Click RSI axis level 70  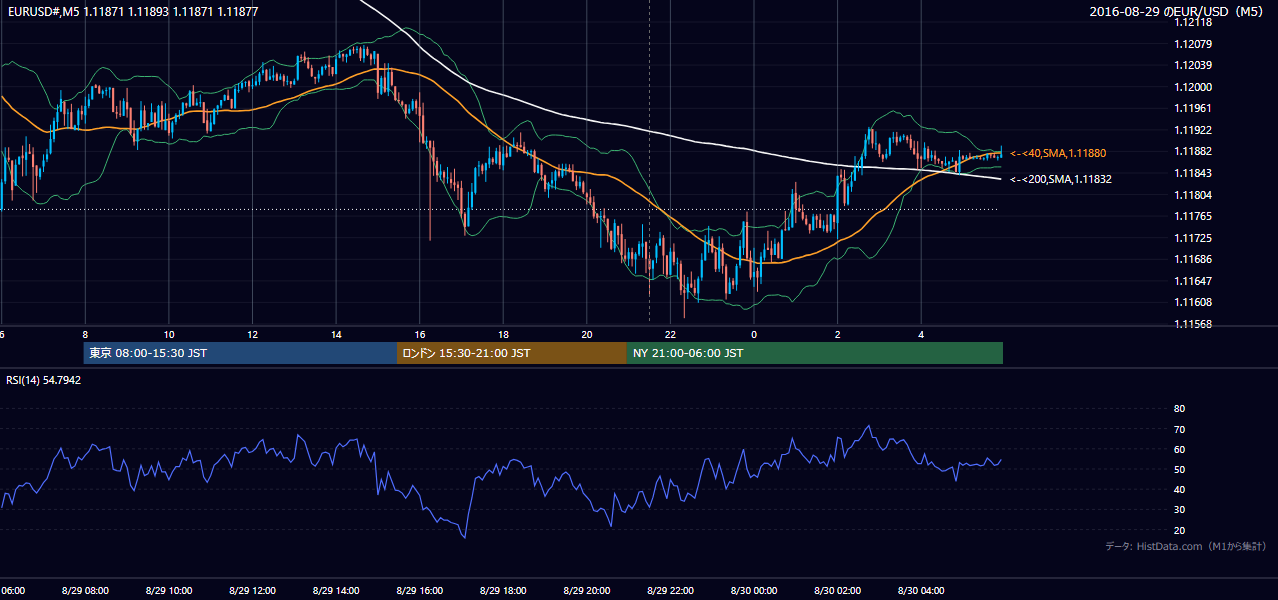(1179, 429)
